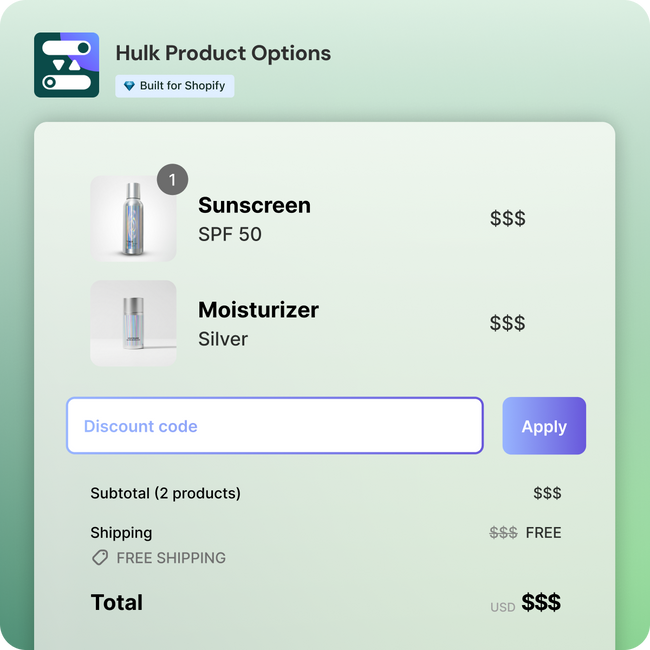This screenshot has width=650, height=650.
Task: Click the FREE SHIPPING discount label
Action: click(171, 558)
